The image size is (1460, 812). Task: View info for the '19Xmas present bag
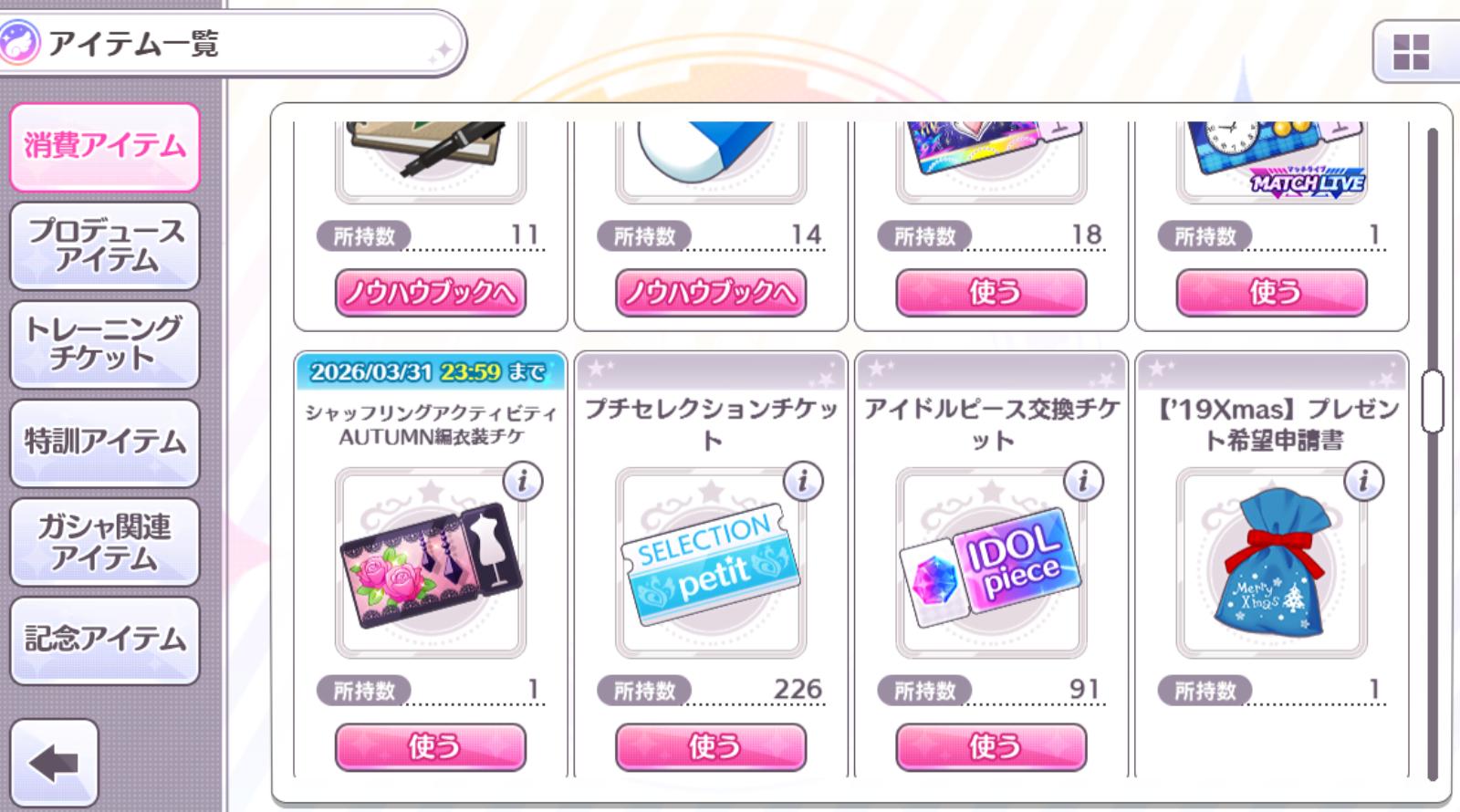coord(1364,481)
